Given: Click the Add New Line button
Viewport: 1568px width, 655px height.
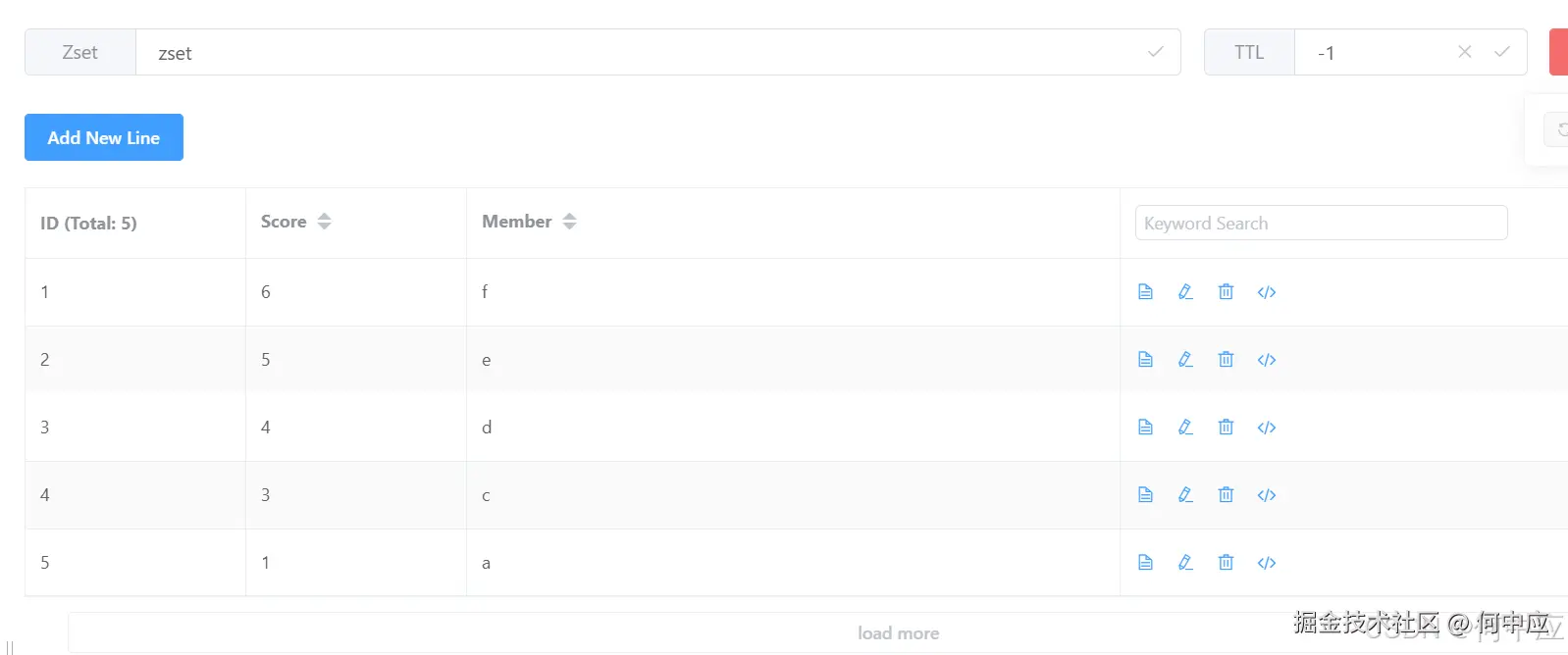Looking at the screenshot, I should point(104,137).
